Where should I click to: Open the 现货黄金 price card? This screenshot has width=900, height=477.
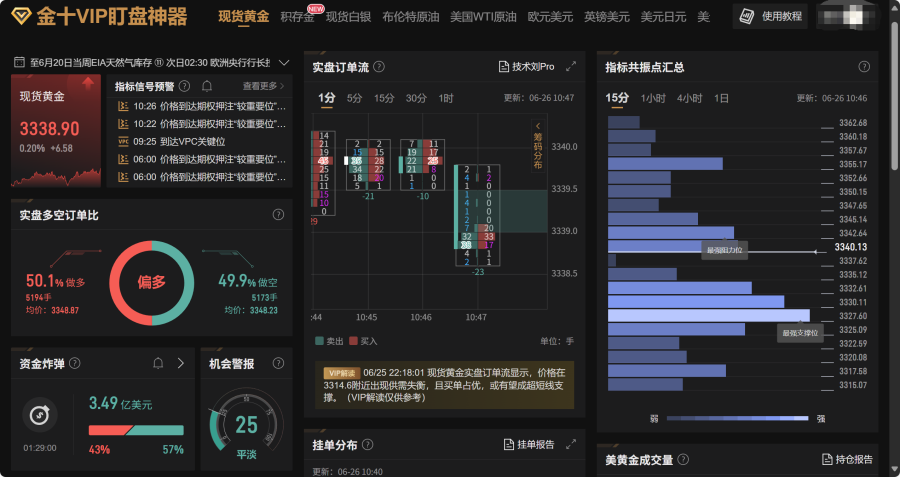click(56, 130)
